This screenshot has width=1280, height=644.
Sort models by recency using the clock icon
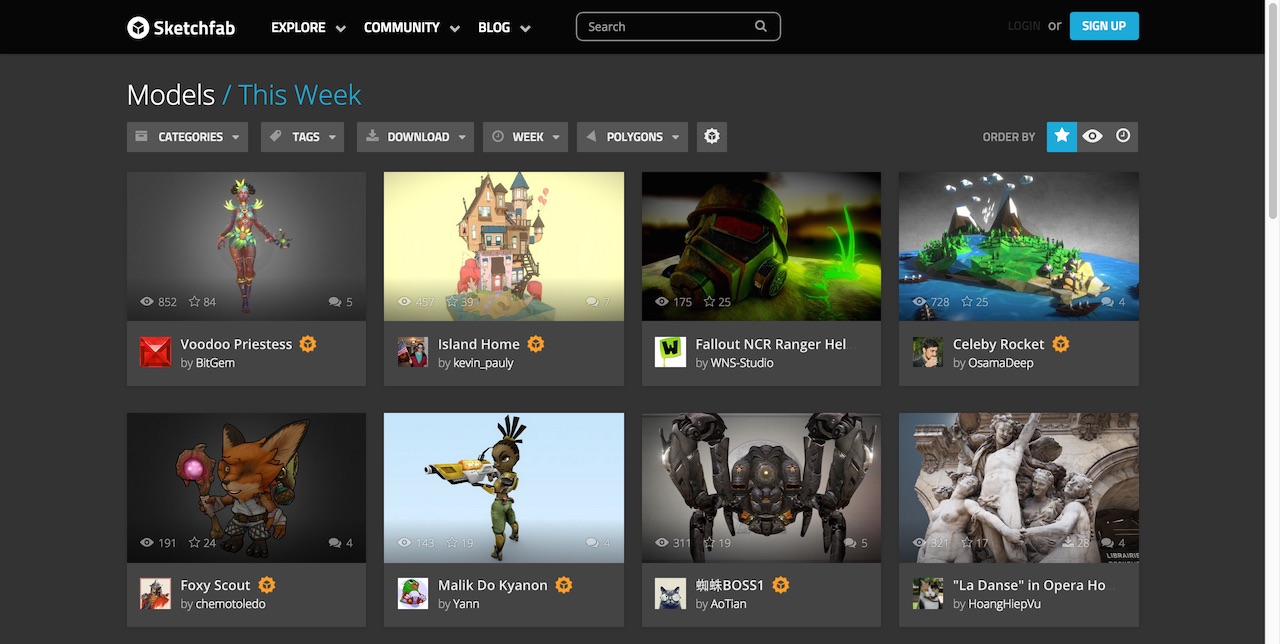[x=1122, y=136]
